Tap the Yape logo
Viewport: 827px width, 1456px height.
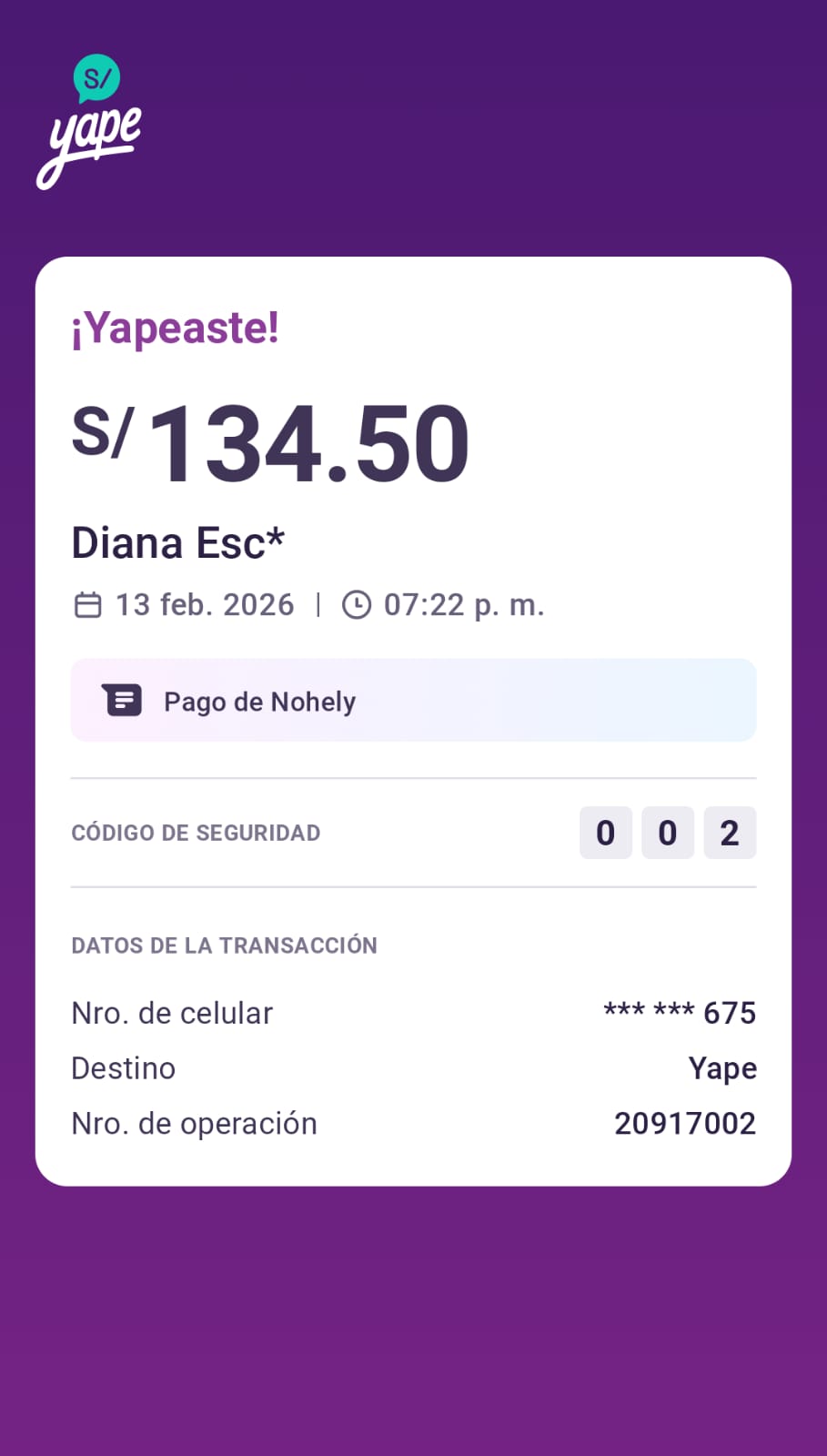pyautogui.click(x=91, y=146)
